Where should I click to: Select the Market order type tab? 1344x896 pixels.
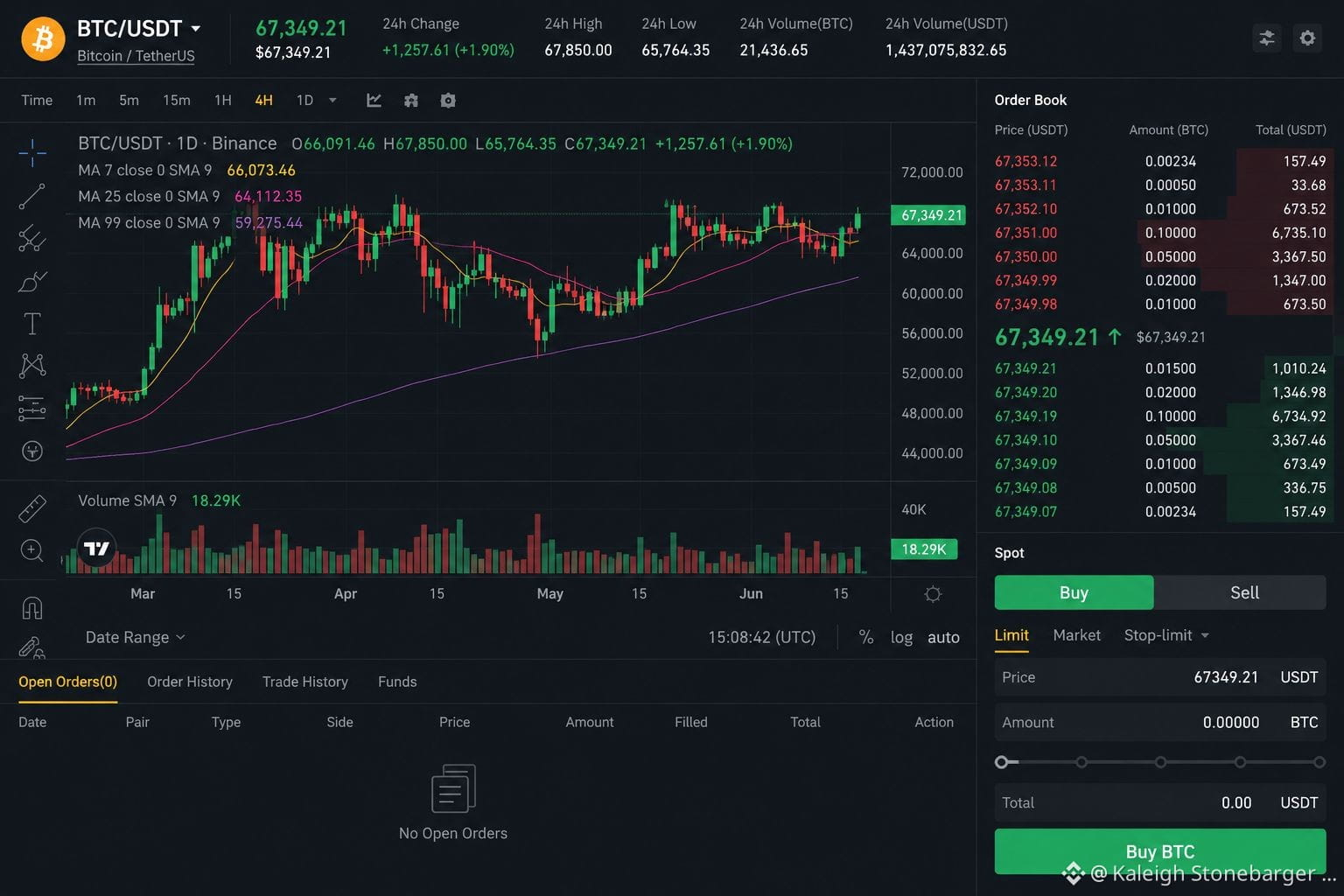1077,635
